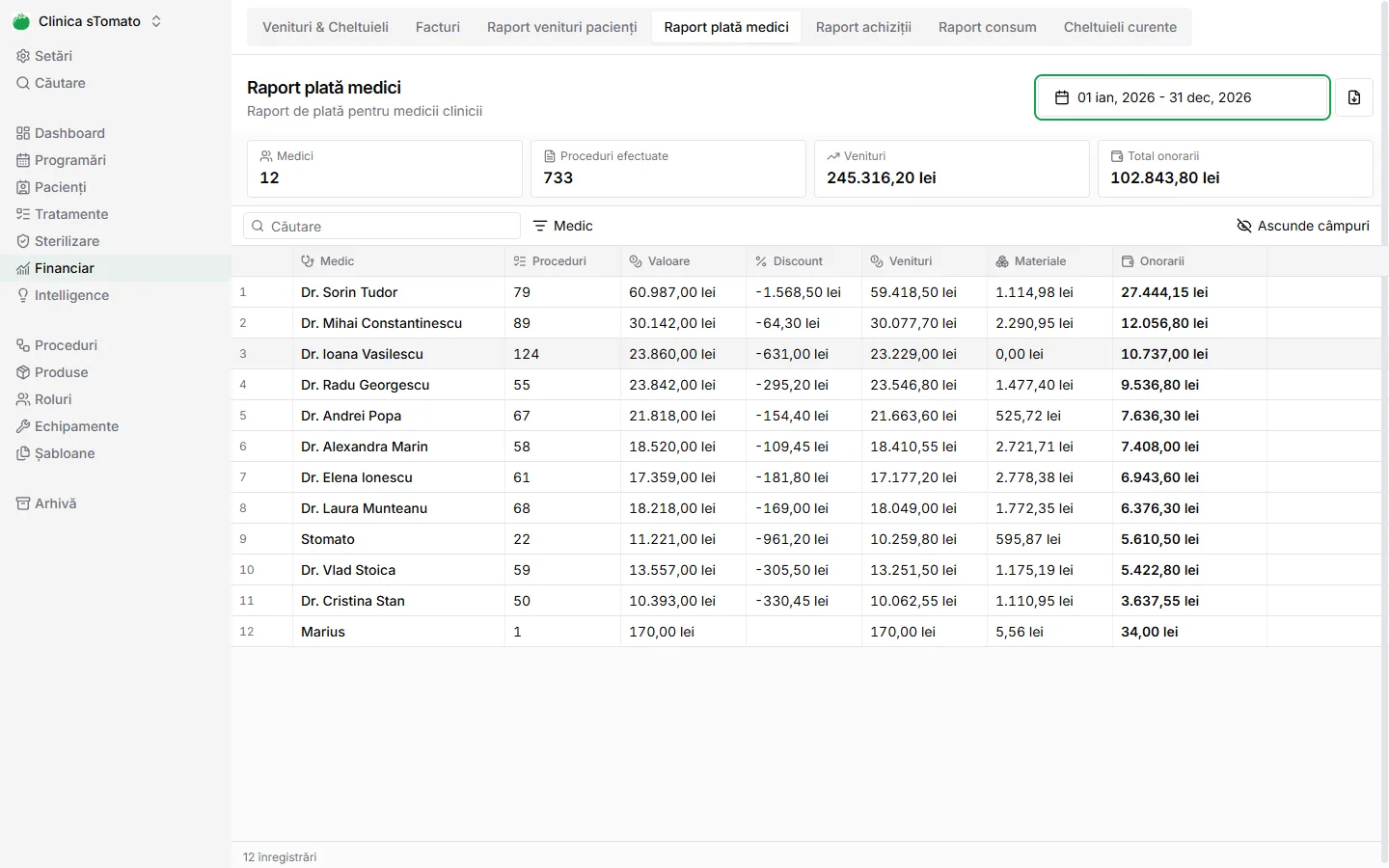This screenshot has width=1389, height=868.
Task: Sort by Onorarii column header
Action: [1189, 261]
